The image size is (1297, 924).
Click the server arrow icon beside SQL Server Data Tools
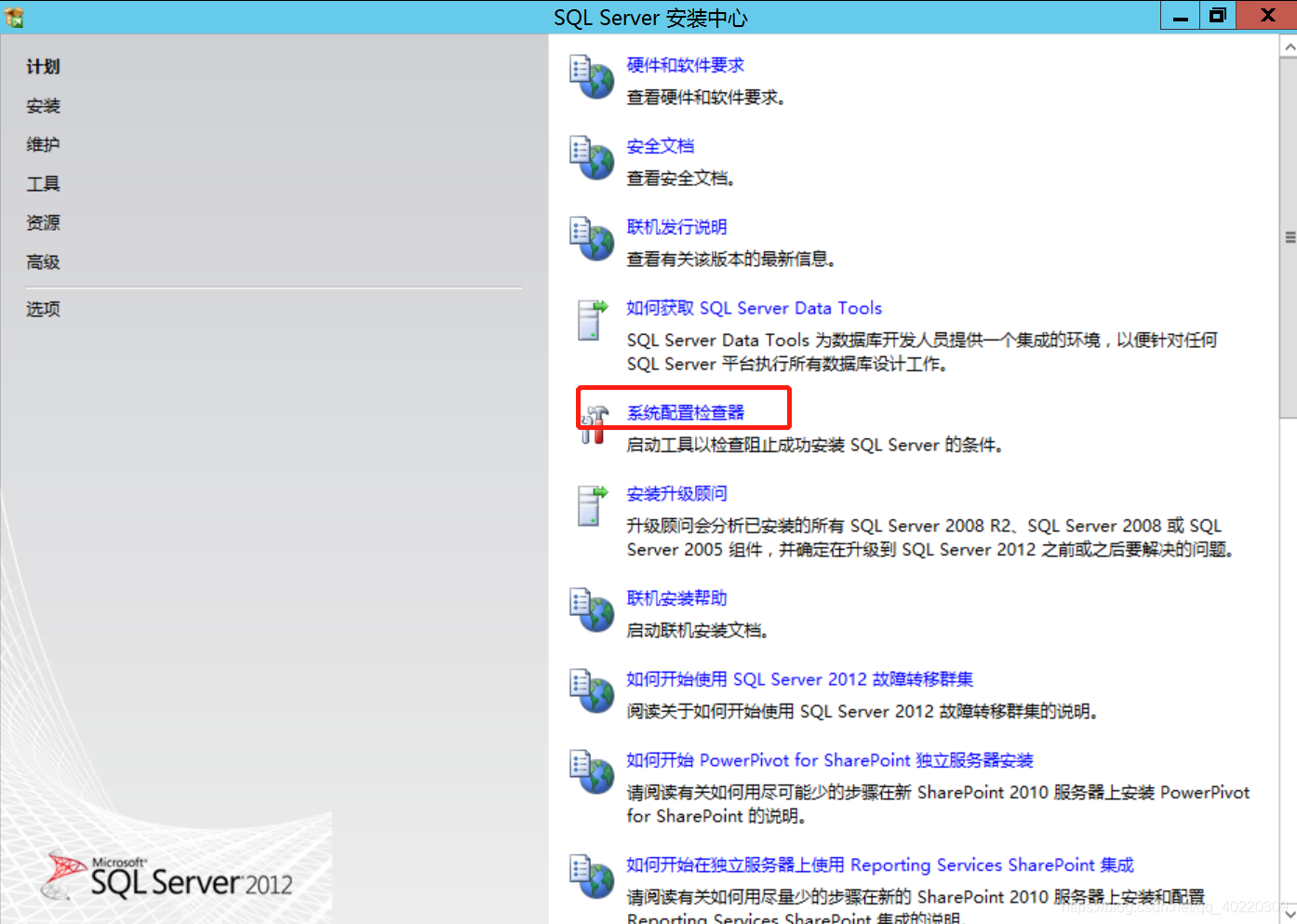tap(592, 320)
